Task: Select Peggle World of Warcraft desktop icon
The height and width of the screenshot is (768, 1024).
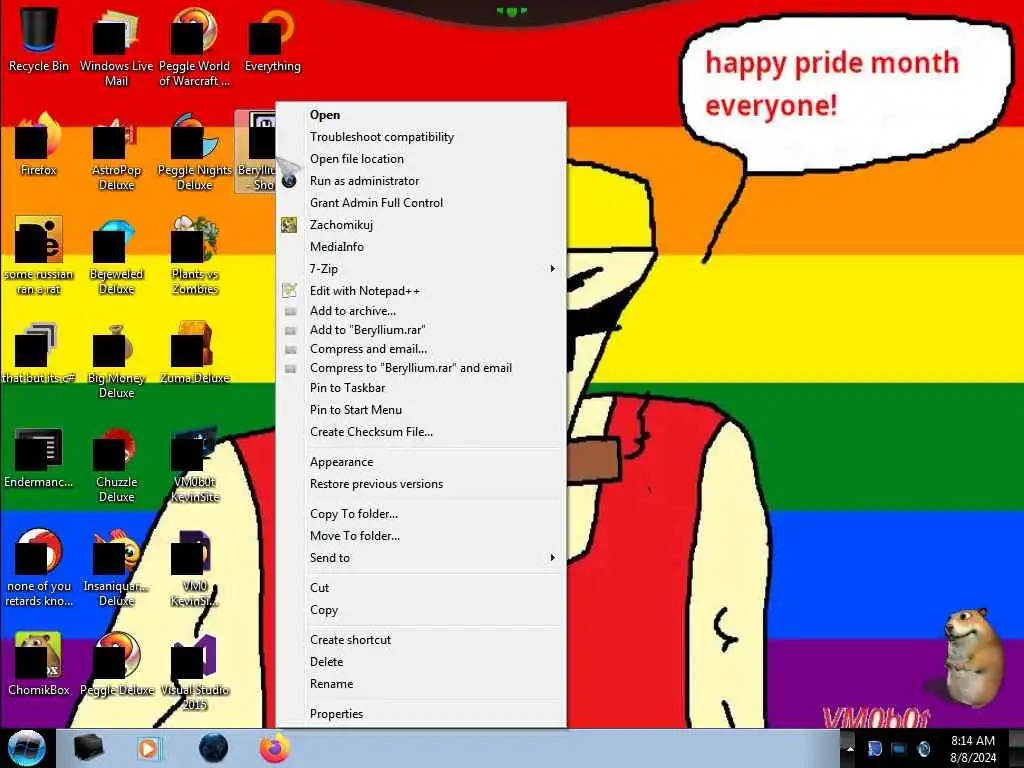Action: click(x=194, y=46)
